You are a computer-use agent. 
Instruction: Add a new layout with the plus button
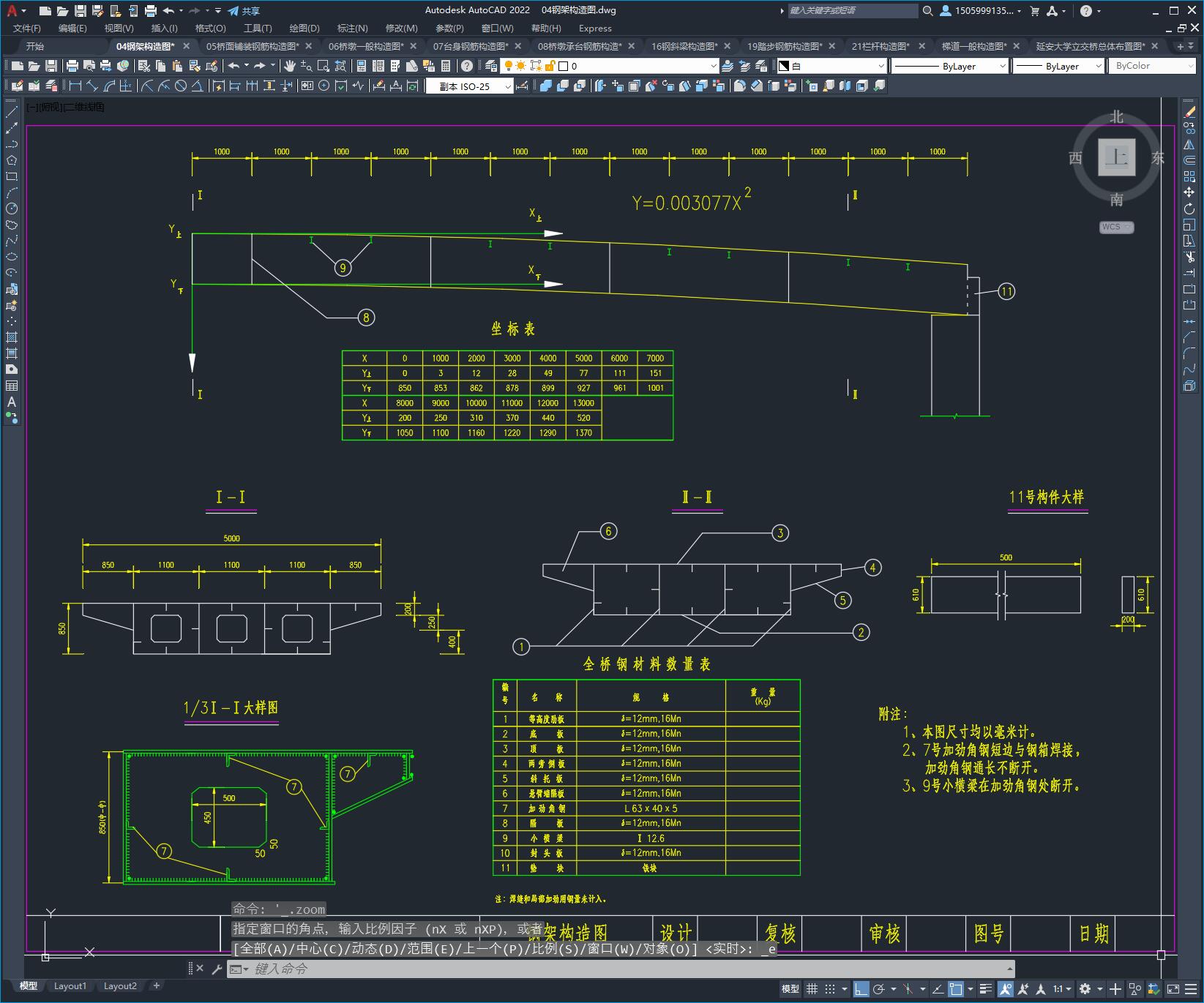point(157,986)
